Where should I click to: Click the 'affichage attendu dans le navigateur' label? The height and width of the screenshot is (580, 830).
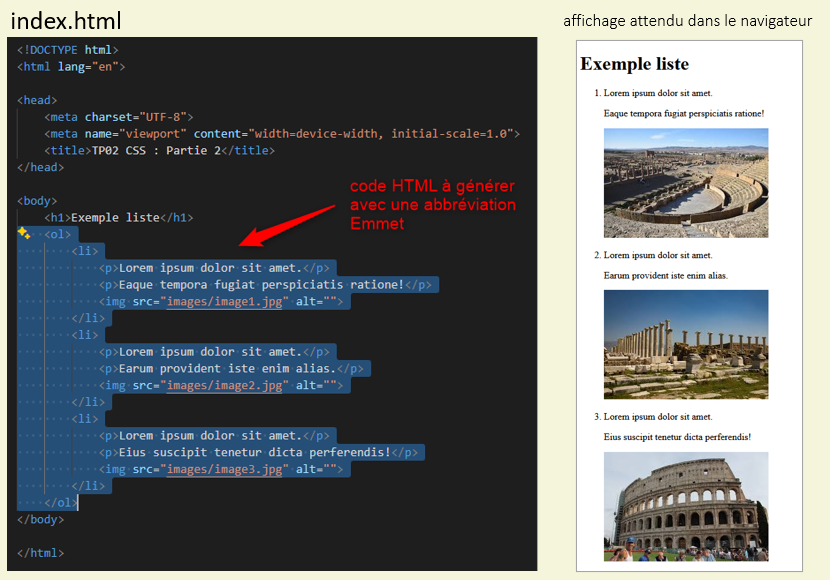click(688, 21)
